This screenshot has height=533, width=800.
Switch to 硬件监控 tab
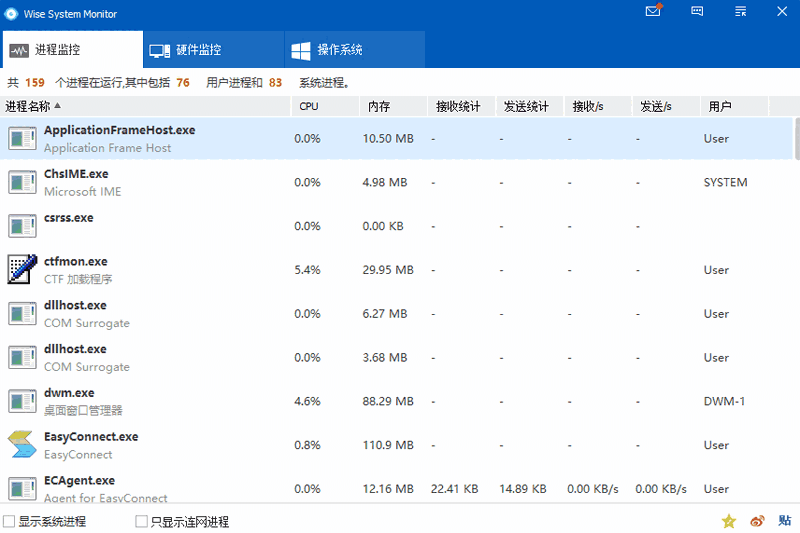click(186, 49)
